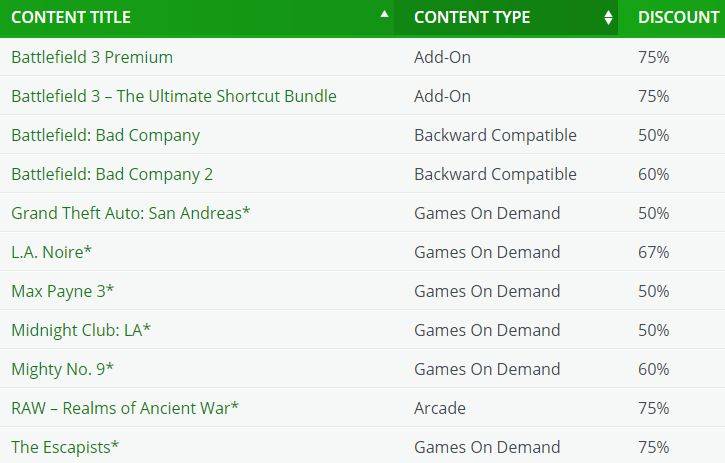Open RAW – Realms of Ancient War link
The width and height of the screenshot is (725, 463).
pyautogui.click(x=125, y=408)
